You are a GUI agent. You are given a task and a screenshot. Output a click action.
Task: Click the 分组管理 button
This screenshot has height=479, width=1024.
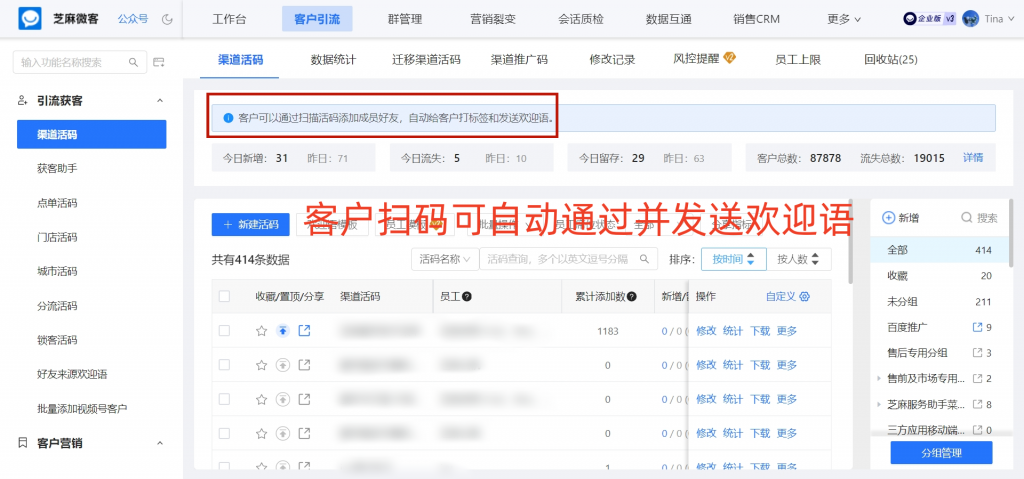point(940,452)
